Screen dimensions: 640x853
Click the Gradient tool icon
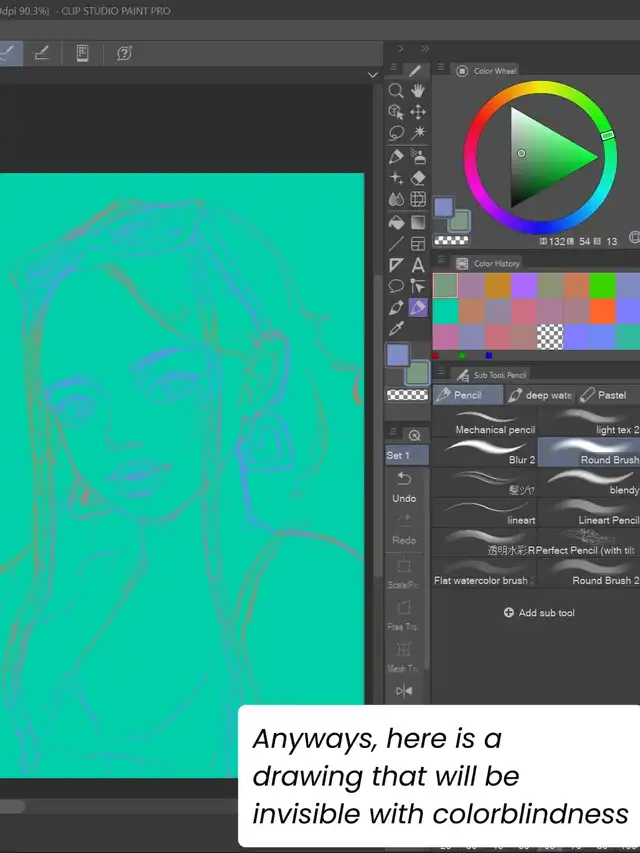click(418, 222)
